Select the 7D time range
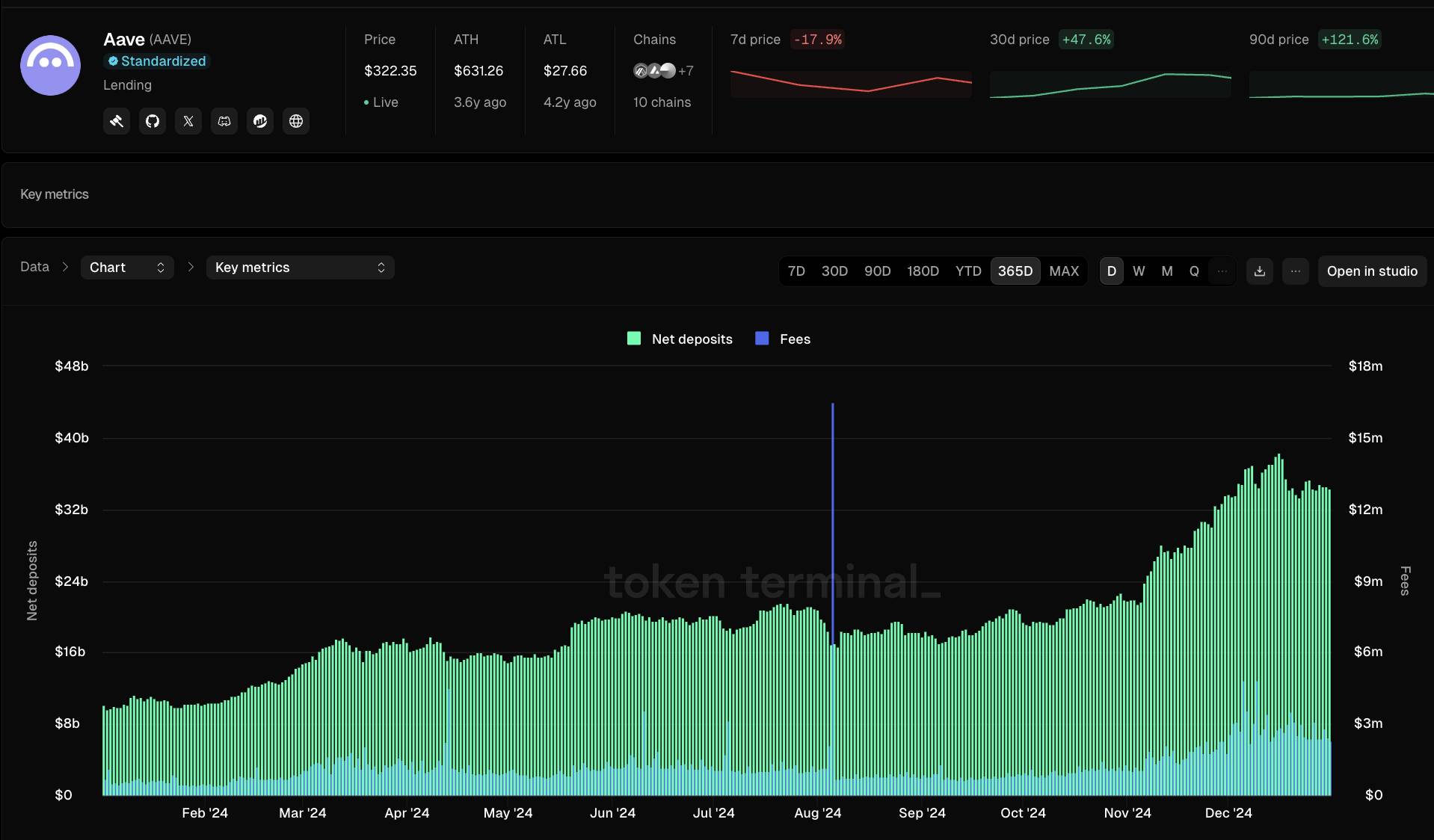 pos(796,271)
